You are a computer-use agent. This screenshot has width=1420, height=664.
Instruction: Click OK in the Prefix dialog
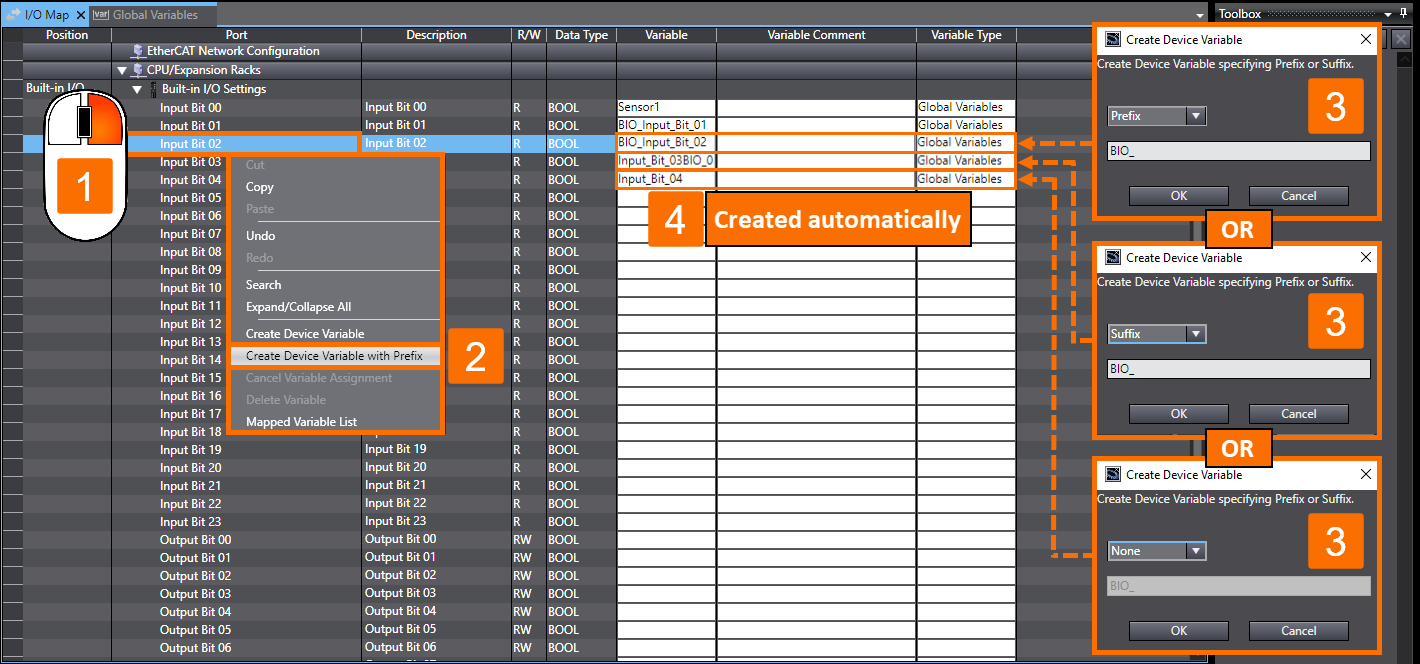[1178, 195]
